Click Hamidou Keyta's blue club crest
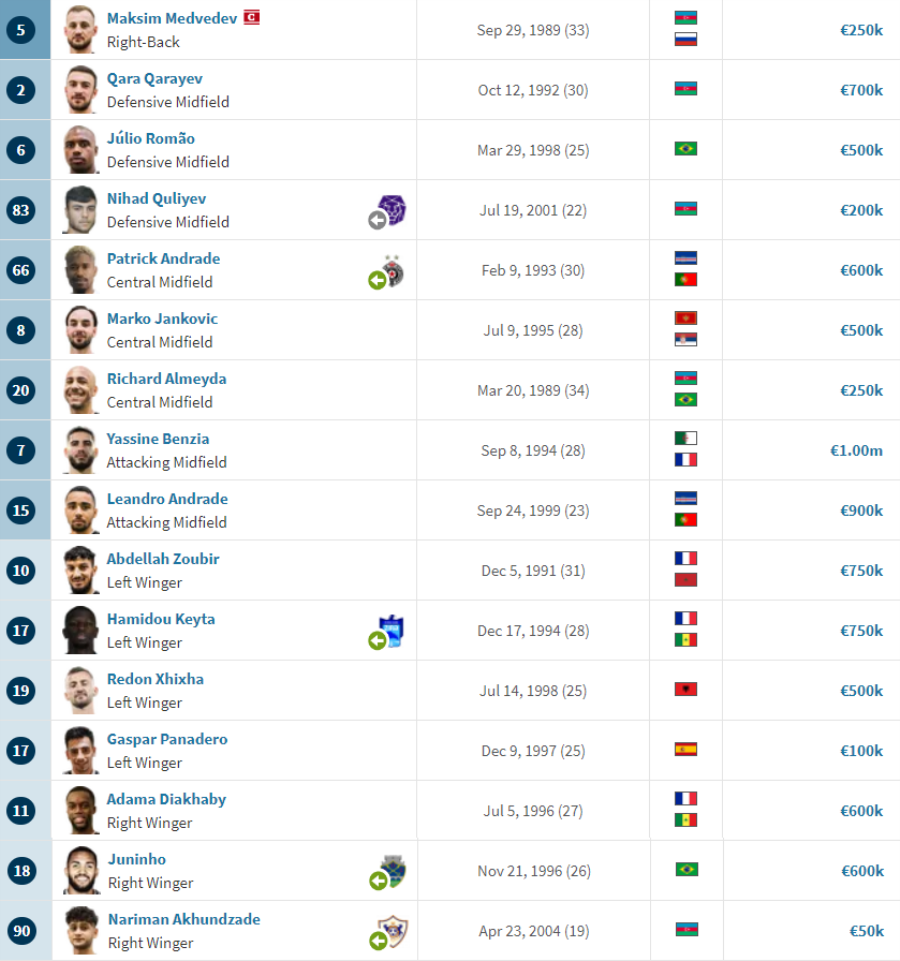 pyautogui.click(x=391, y=630)
